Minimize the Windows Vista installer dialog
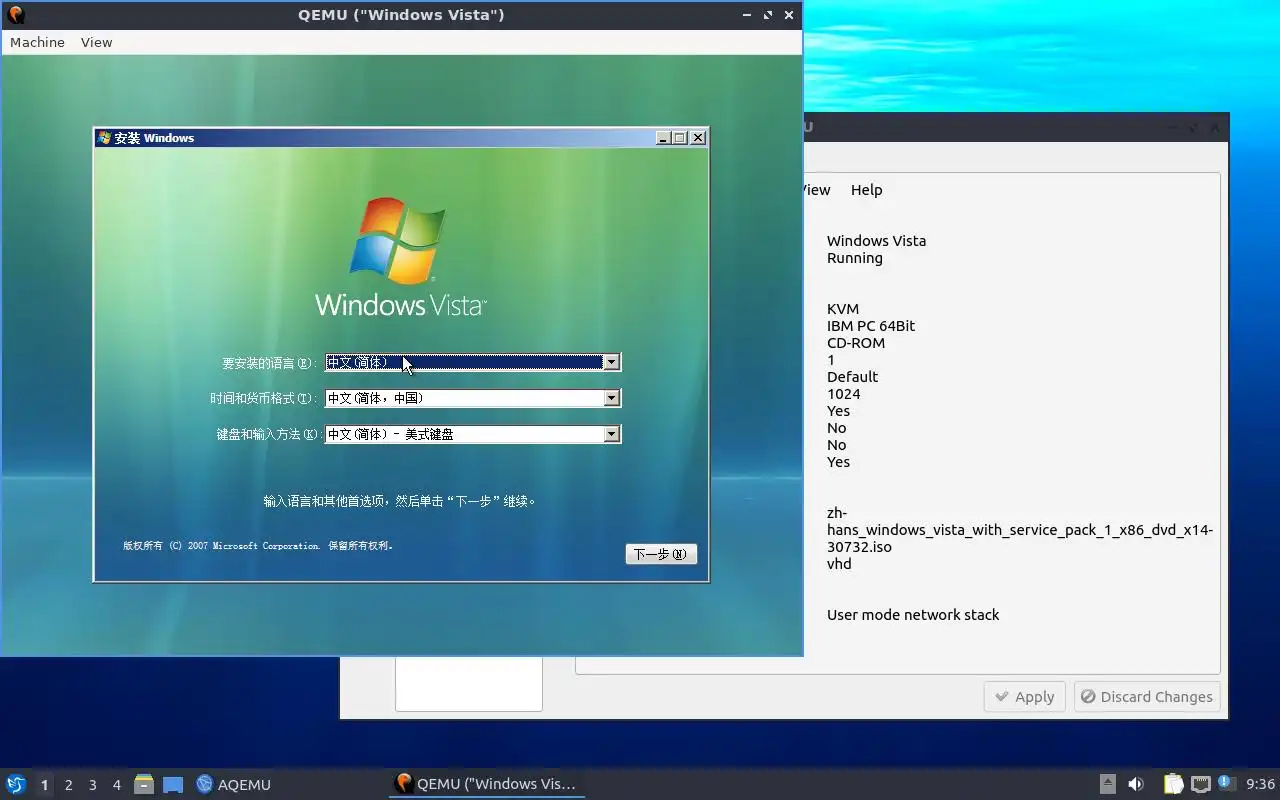 click(663, 138)
